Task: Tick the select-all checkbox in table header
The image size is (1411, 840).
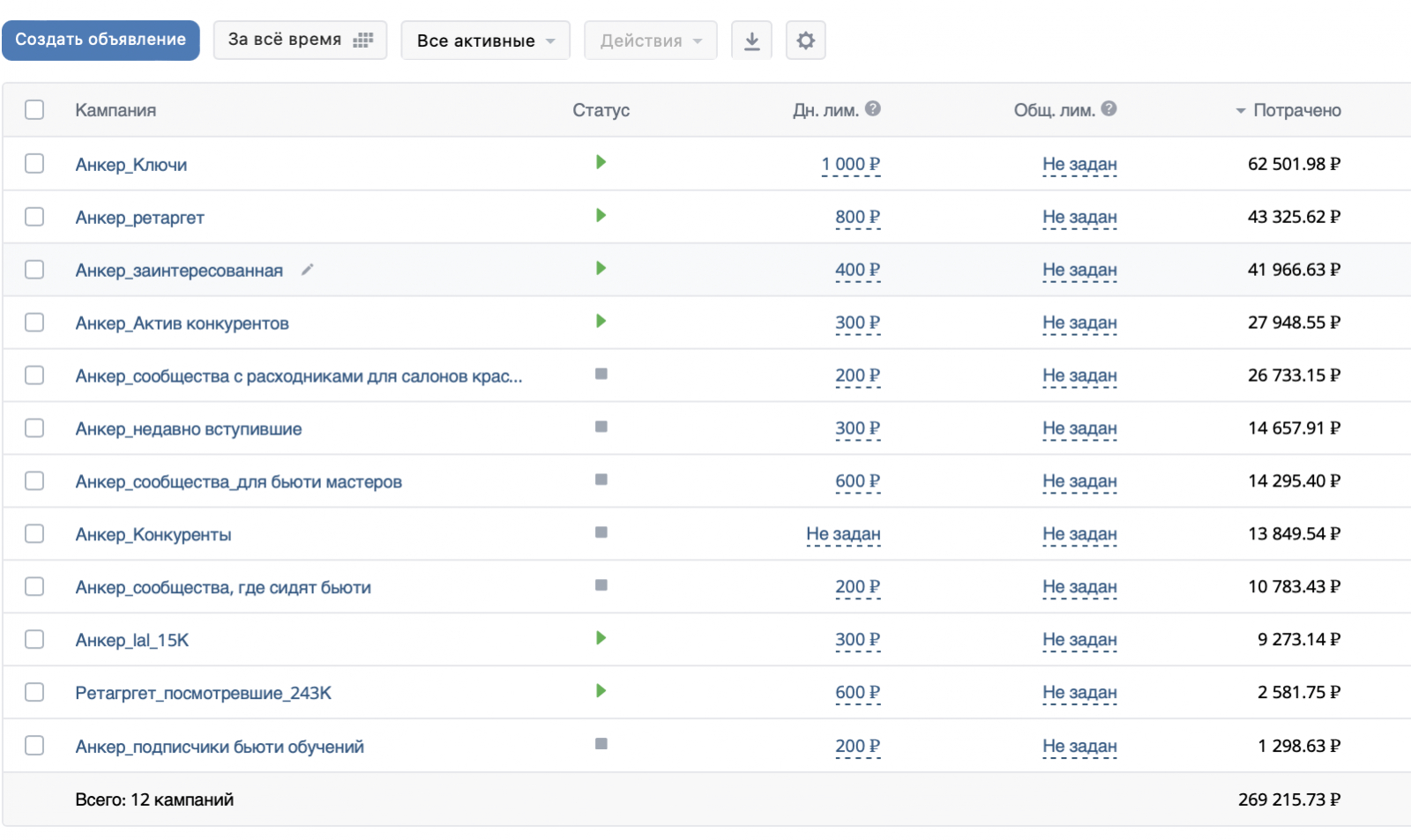Action: point(34,109)
